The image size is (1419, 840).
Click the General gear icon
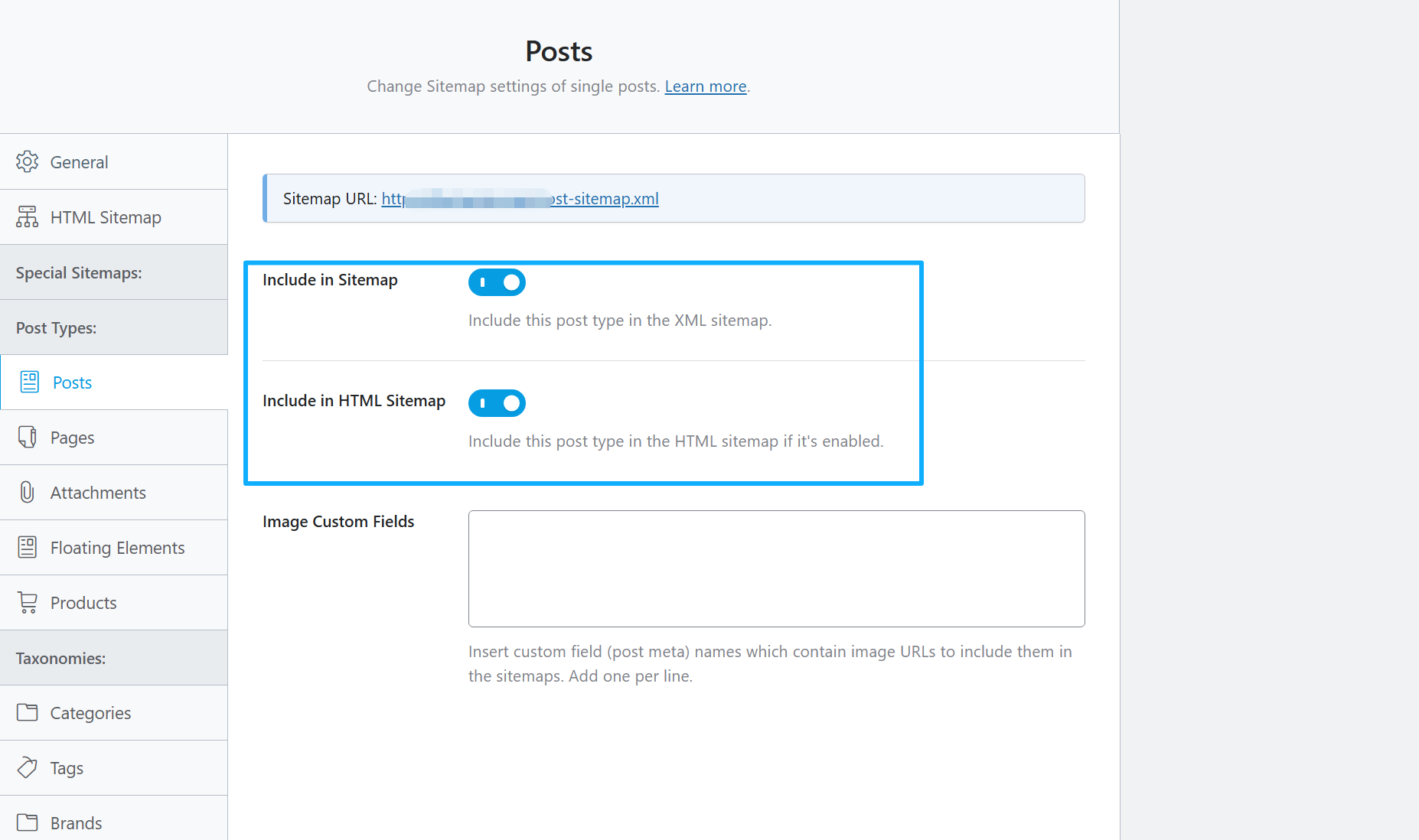(x=28, y=161)
